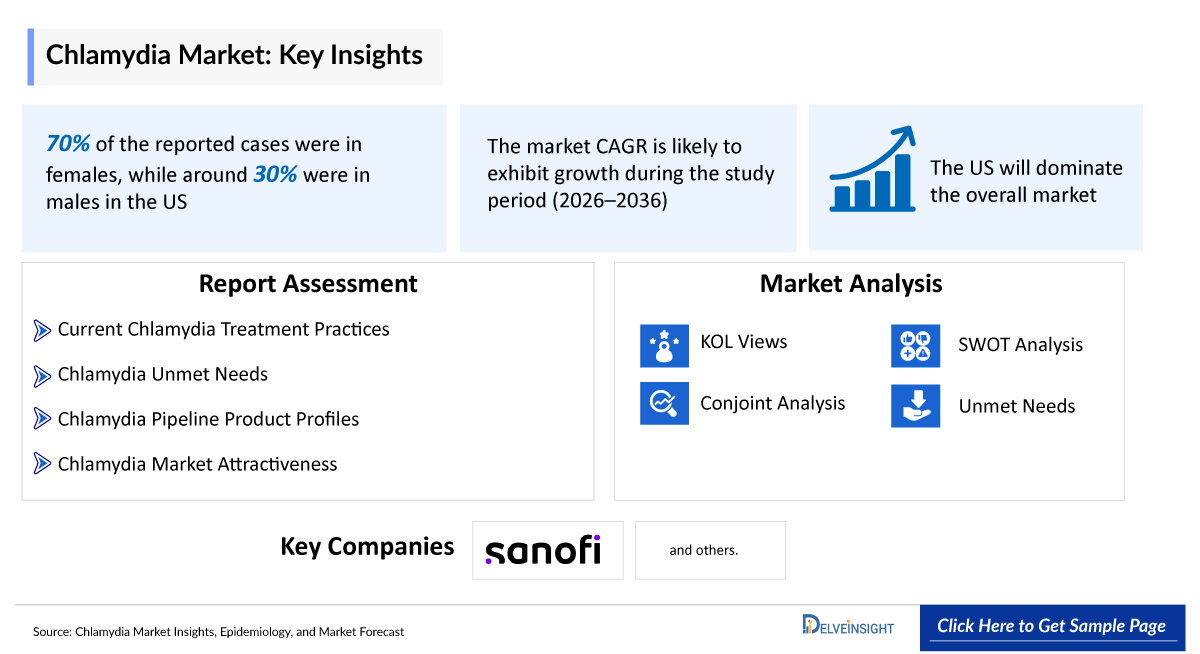Click the SWOT Analysis icon
Viewport: 1200px width, 654px height.
click(916, 346)
